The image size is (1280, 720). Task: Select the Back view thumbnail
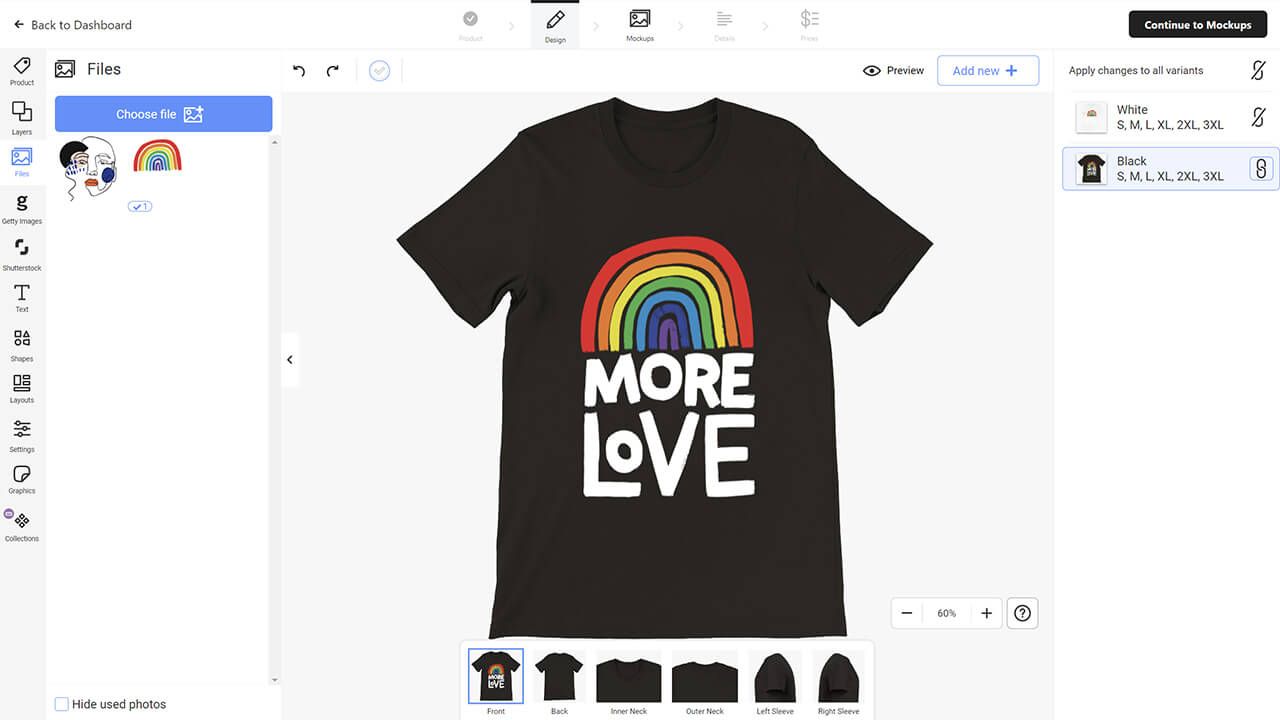point(558,676)
